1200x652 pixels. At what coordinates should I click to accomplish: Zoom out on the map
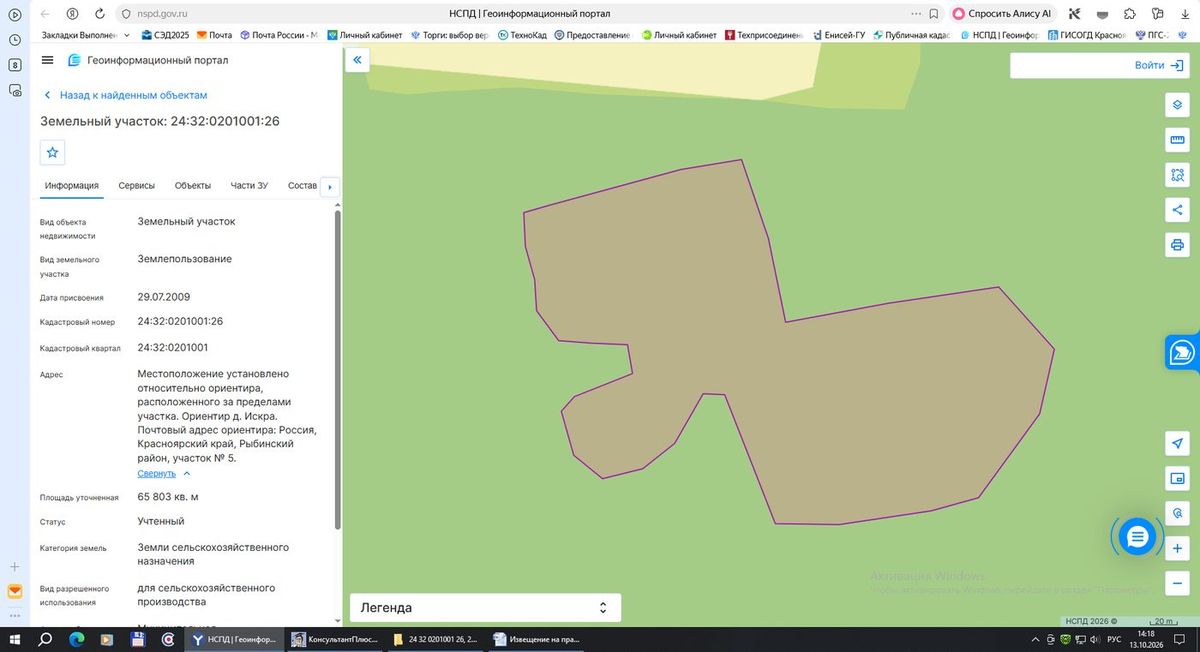pos(1177,584)
